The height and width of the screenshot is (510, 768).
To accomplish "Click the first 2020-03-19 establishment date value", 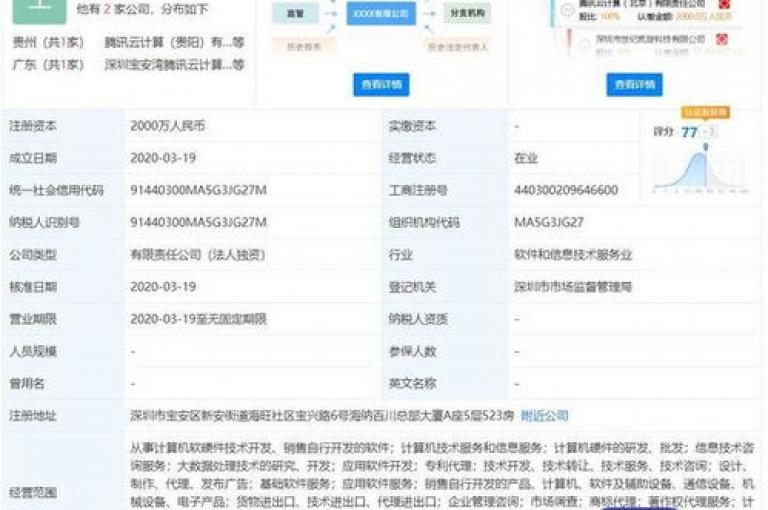I will (x=163, y=158).
